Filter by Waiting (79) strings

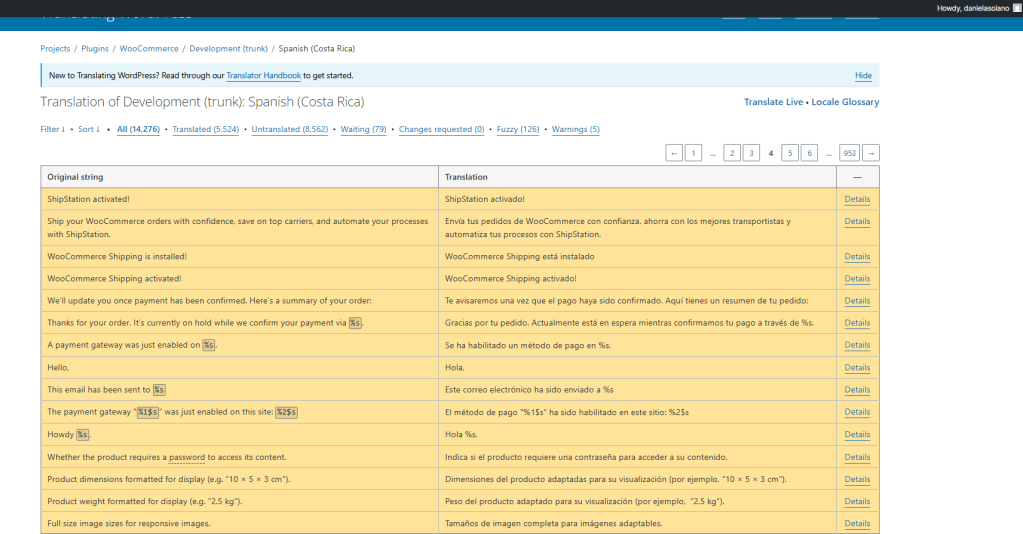click(363, 129)
